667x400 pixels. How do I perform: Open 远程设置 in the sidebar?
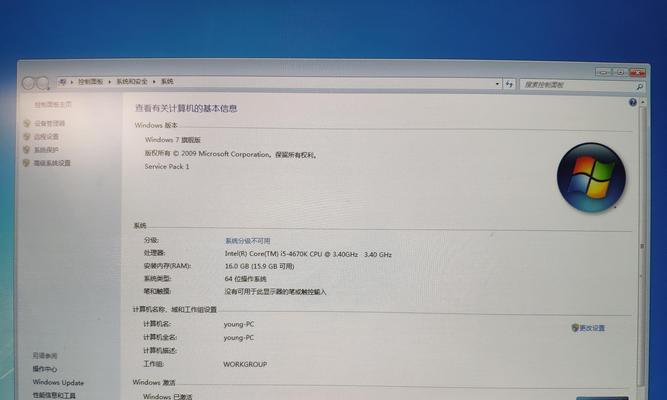(46, 137)
